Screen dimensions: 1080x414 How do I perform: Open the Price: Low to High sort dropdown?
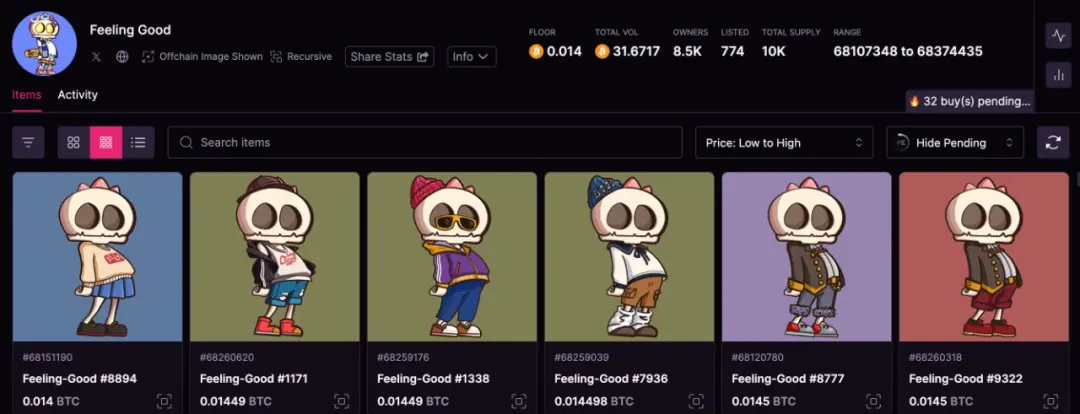tap(784, 143)
